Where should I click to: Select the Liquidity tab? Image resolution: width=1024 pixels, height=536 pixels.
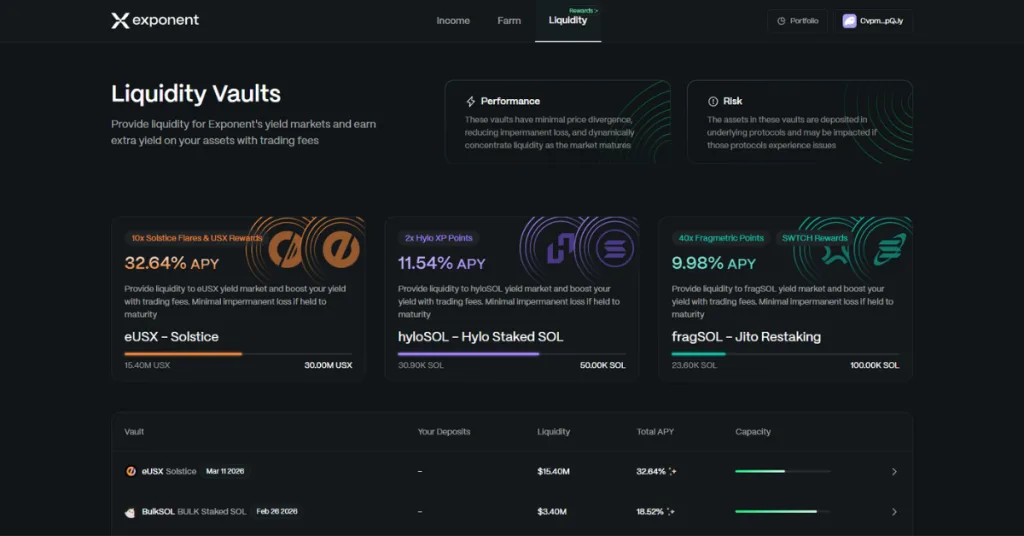click(x=568, y=21)
